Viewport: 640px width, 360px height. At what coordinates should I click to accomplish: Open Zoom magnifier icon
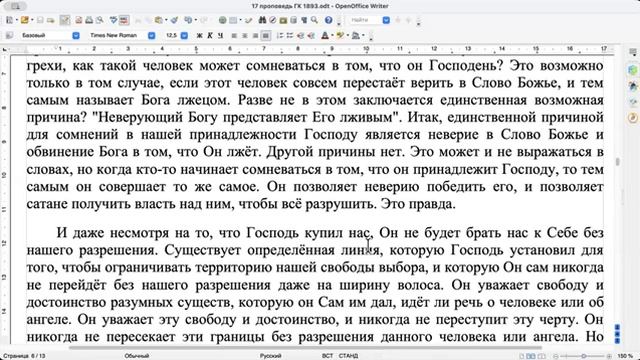coord(314,20)
